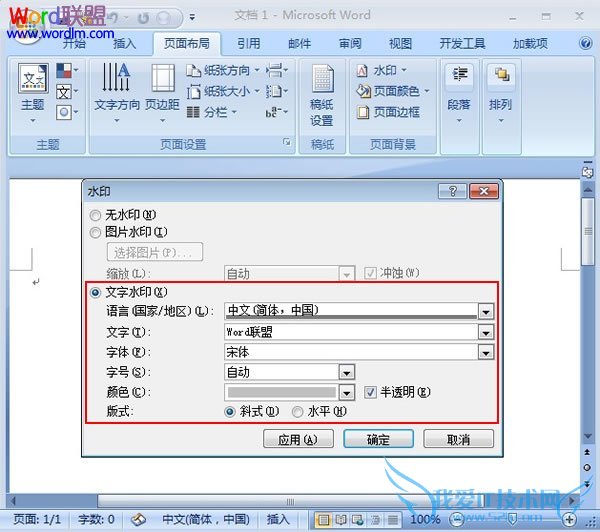Click the gray watermark color swatch

tap(282, 392)
